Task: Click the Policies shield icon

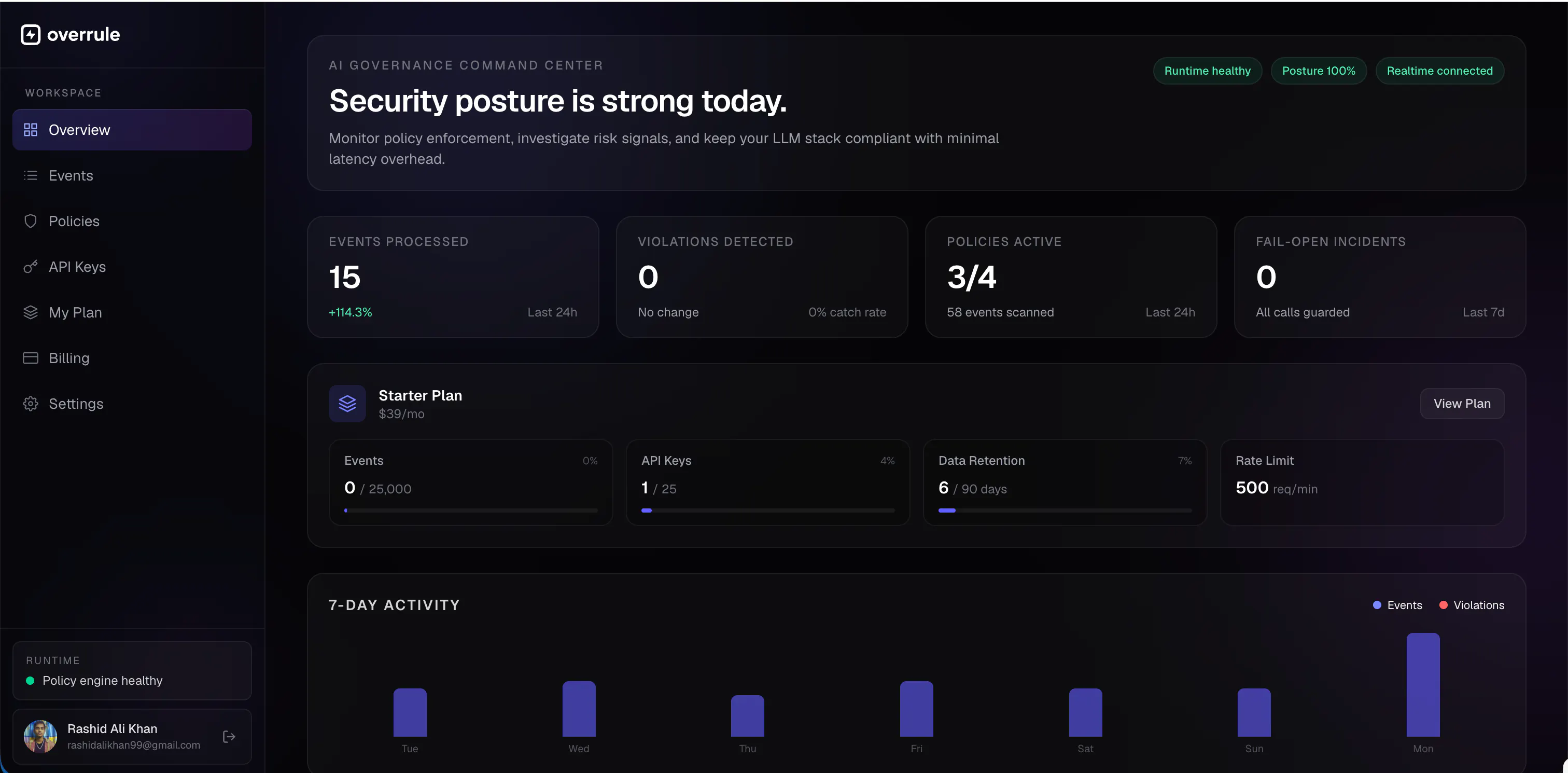Action: tap(31, 221)
